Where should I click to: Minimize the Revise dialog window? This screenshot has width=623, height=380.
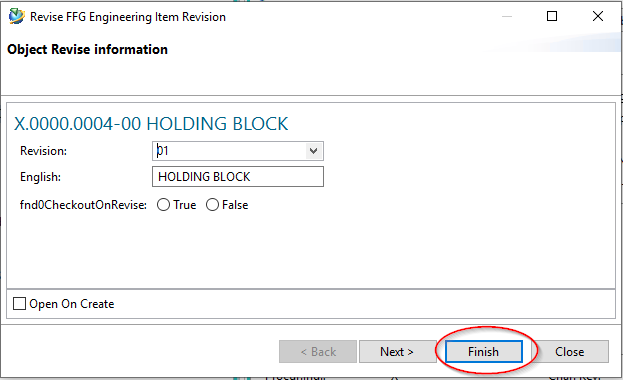[507, 17]
